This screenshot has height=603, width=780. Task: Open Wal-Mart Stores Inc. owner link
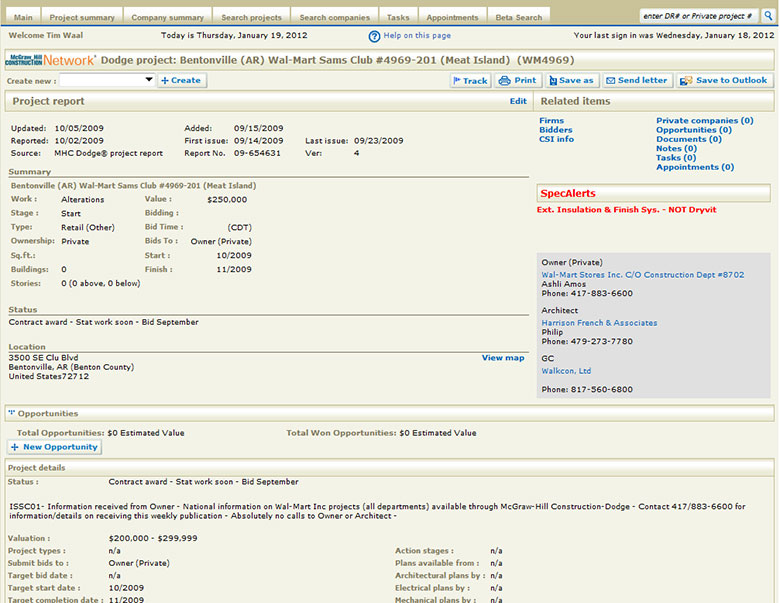coord(643,275)
